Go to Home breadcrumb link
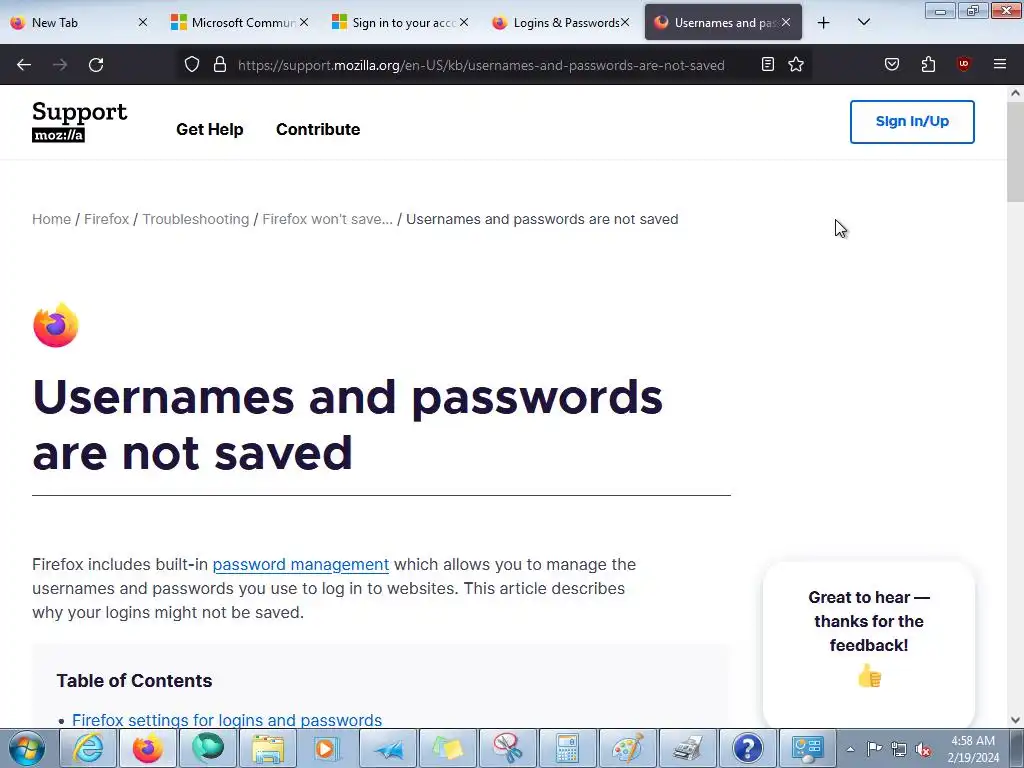1024x768 pixels. [52, 219]
